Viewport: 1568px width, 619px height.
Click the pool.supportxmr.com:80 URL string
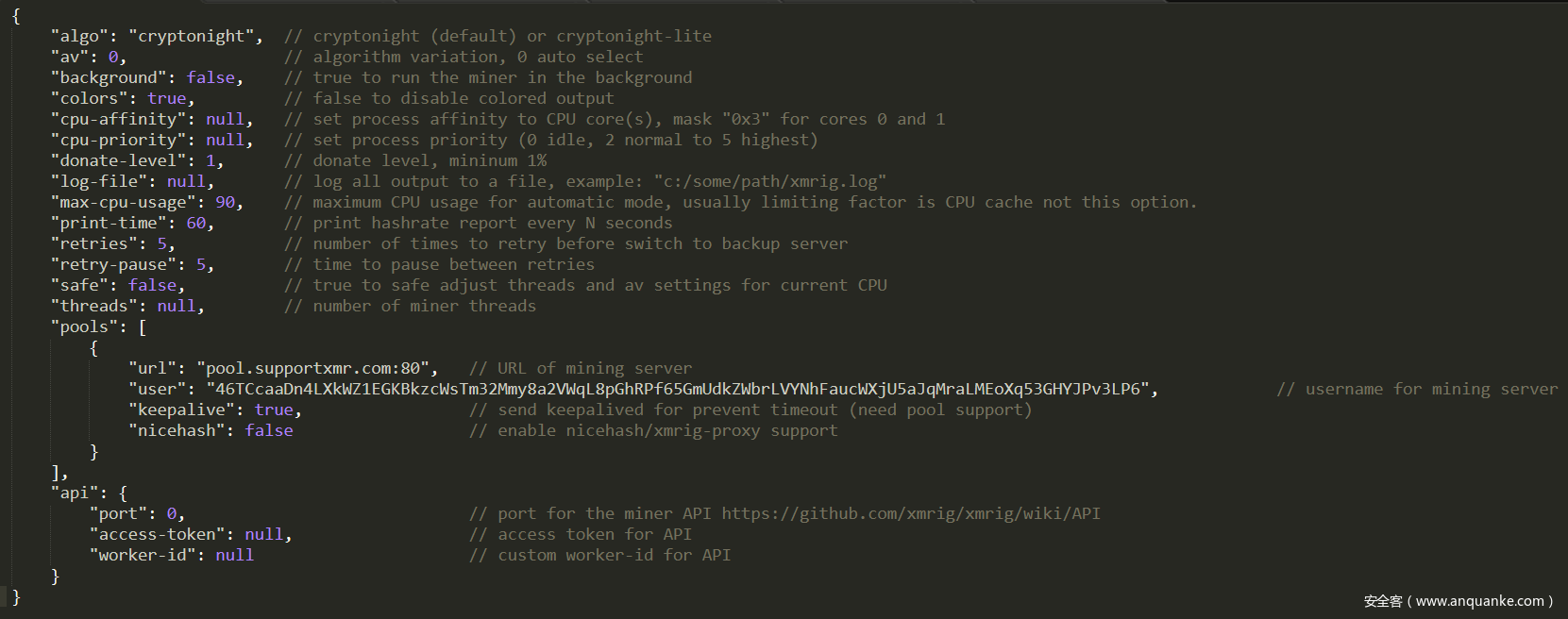(x=317, y=368)
